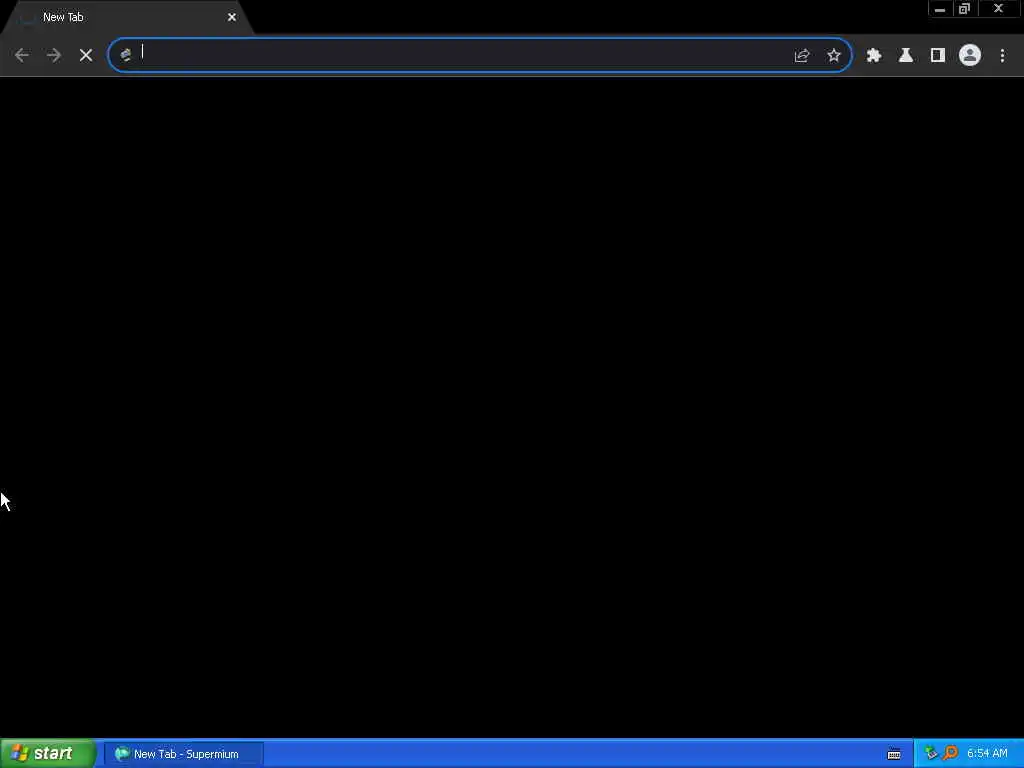This screenshot has width=1024, height=768.
Task: Open the profile avatar menu
Action: click(970, 56)
